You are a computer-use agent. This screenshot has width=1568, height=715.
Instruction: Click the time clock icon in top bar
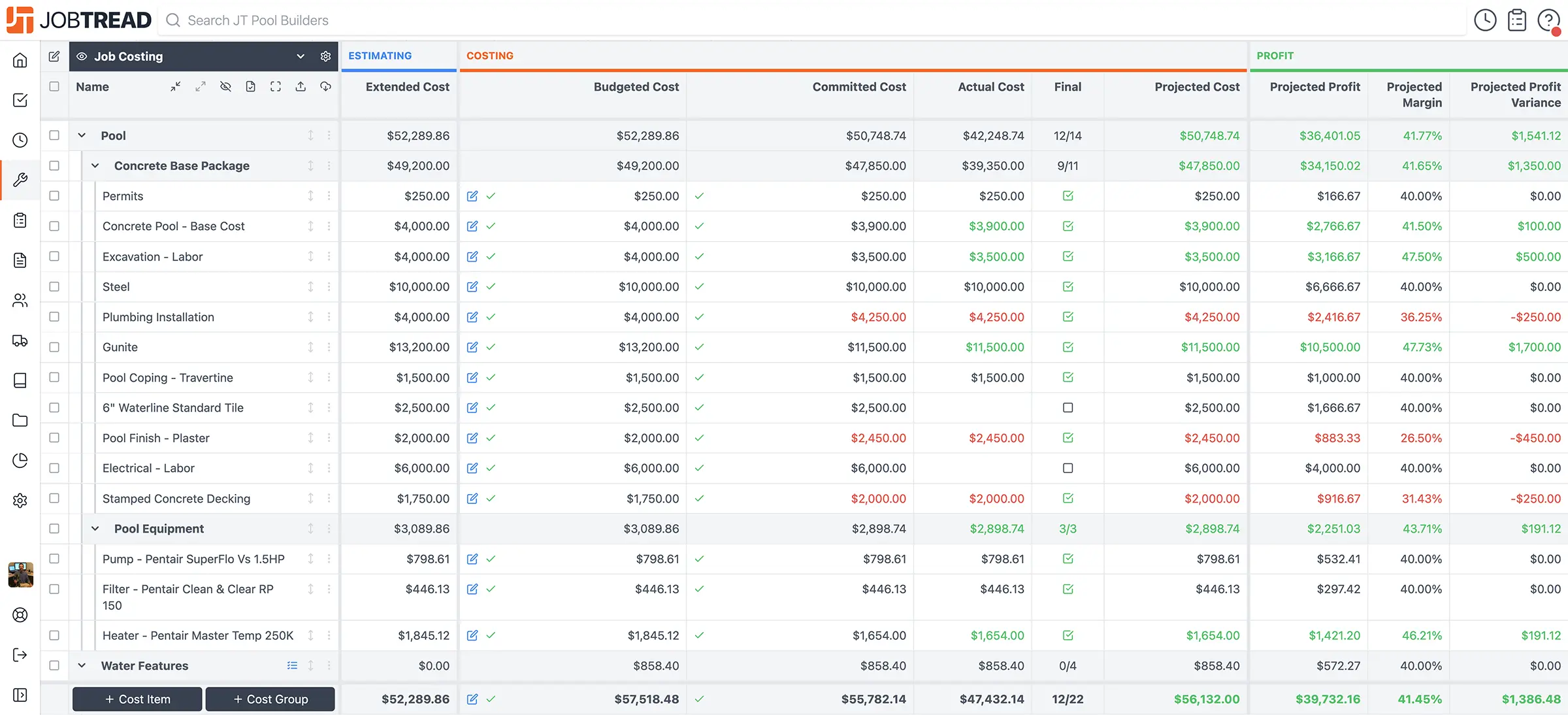point(1485,20)
